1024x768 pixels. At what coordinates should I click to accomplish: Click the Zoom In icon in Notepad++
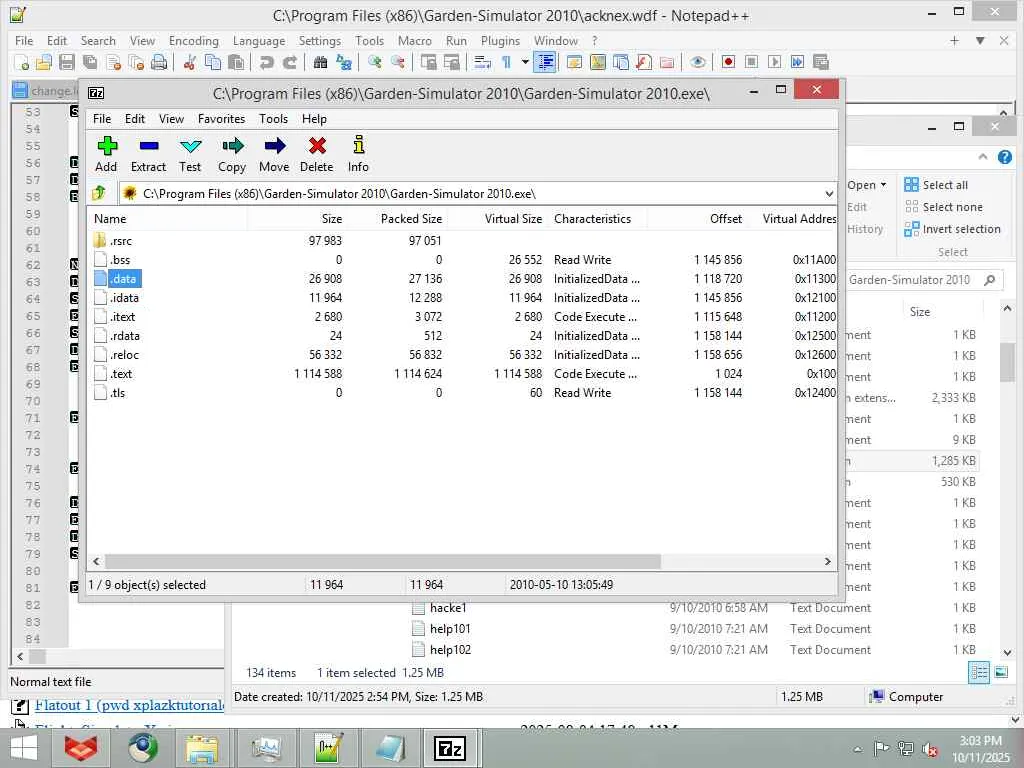[x=374, y=62]
